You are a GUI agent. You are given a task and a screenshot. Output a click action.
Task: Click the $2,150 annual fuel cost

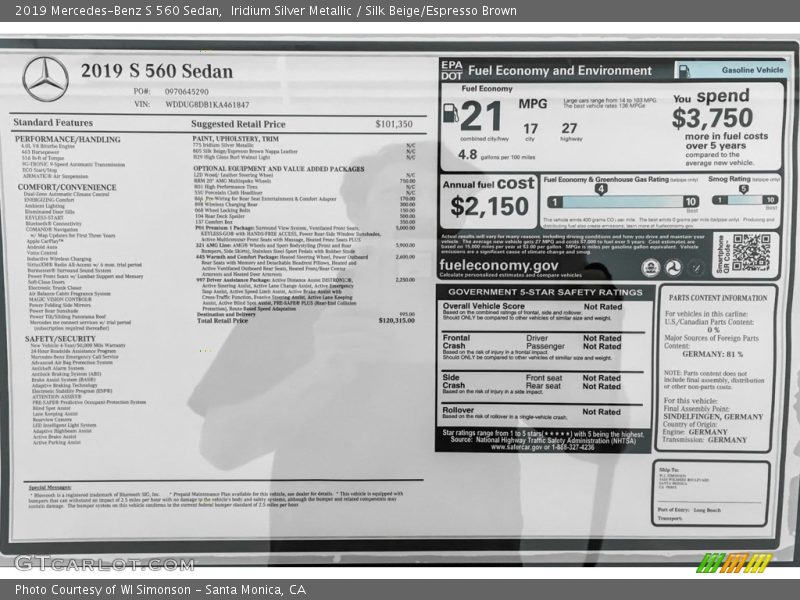(489, 207)
